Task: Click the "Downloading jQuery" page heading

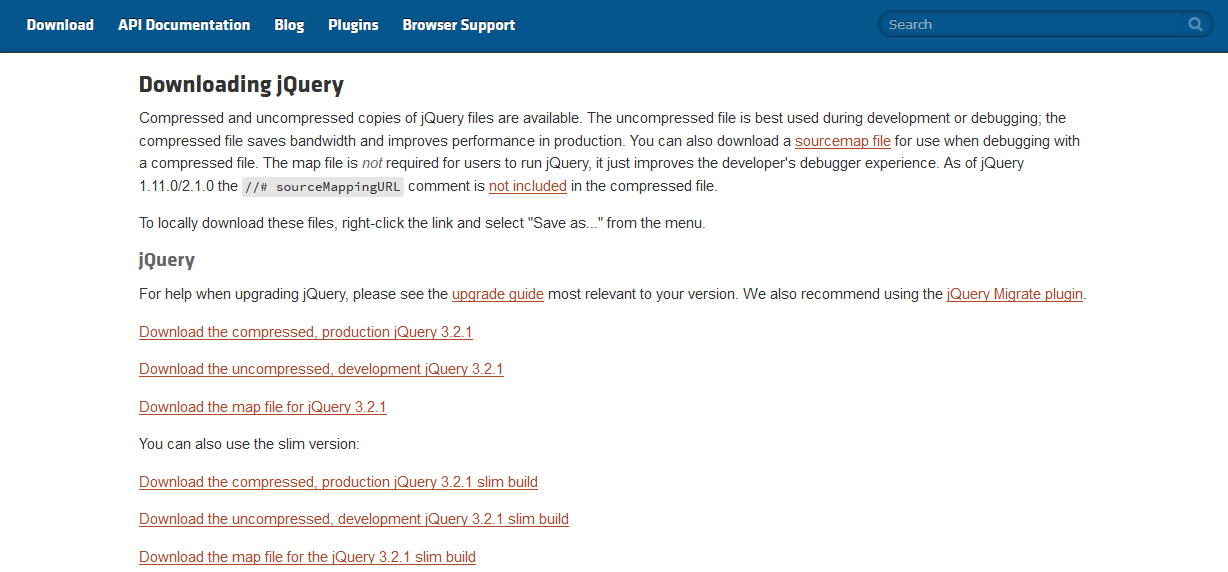Action: point(241,85)
